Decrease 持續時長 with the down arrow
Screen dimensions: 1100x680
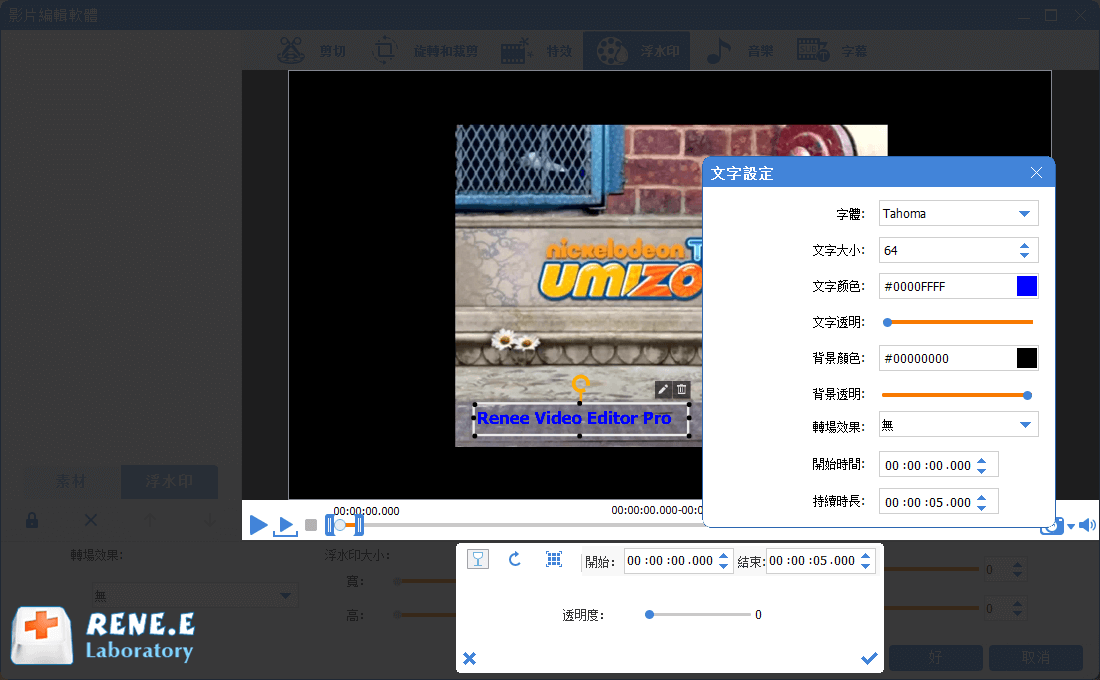[x=981, y=507]
